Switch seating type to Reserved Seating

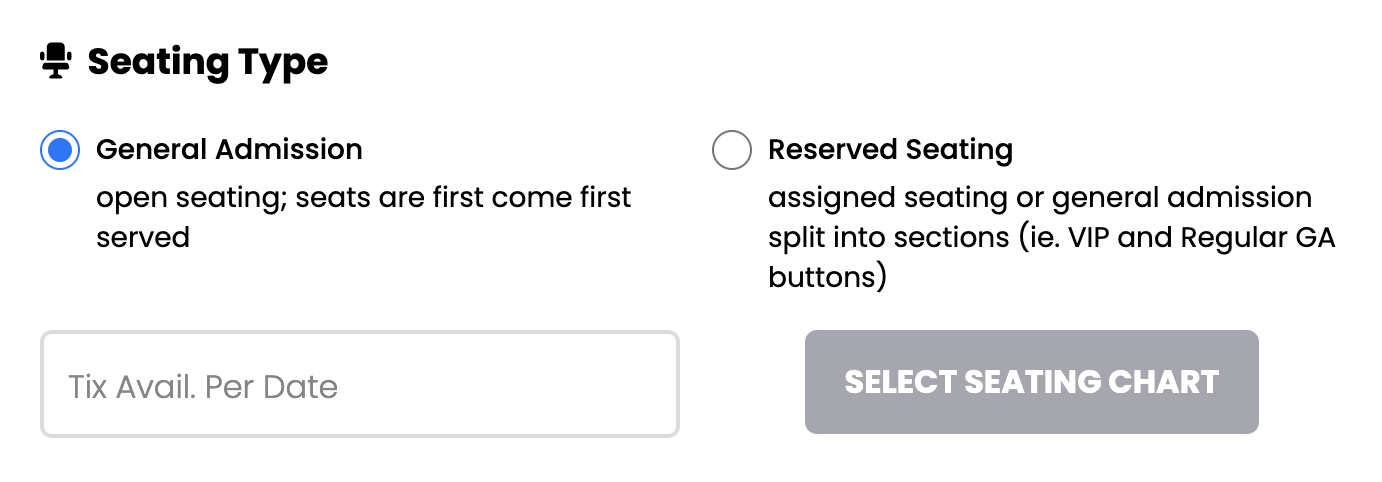click(x=731, y=150)
